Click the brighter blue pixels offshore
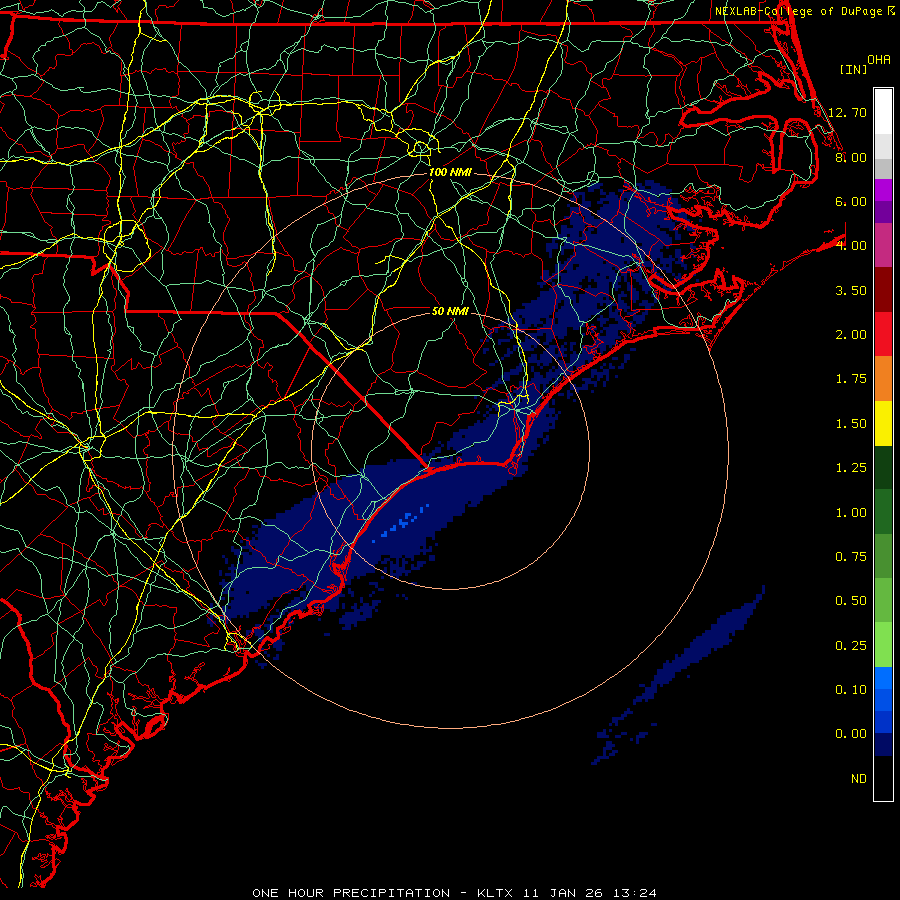The height and width of the screenshot is (900, 900). pos(403,521)
